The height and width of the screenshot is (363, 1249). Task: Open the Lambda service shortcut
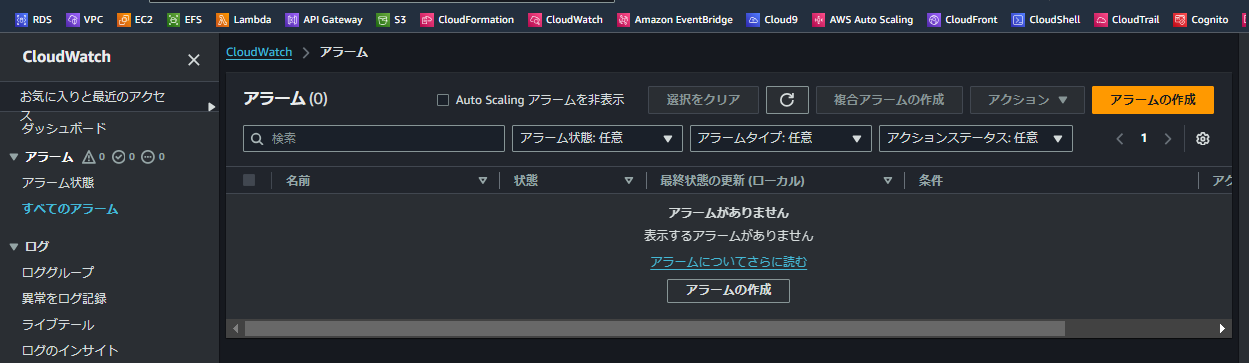coord(244,19)
